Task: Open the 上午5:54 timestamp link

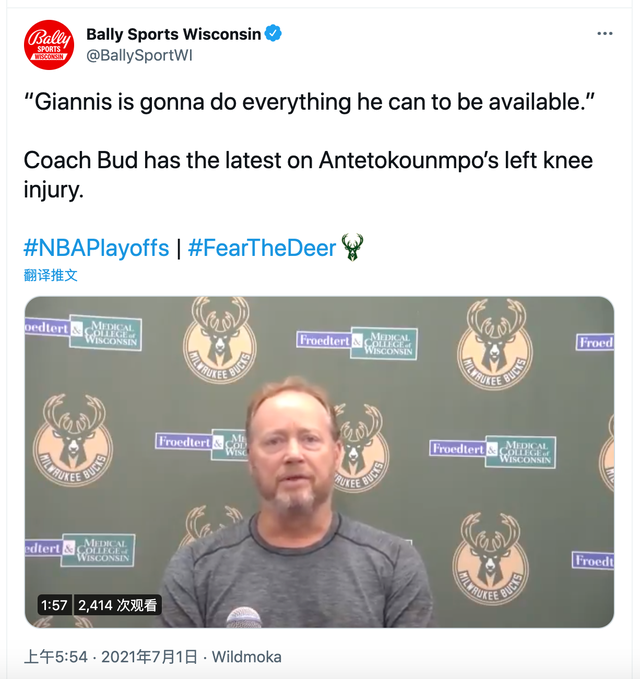Action: point(56,657)
